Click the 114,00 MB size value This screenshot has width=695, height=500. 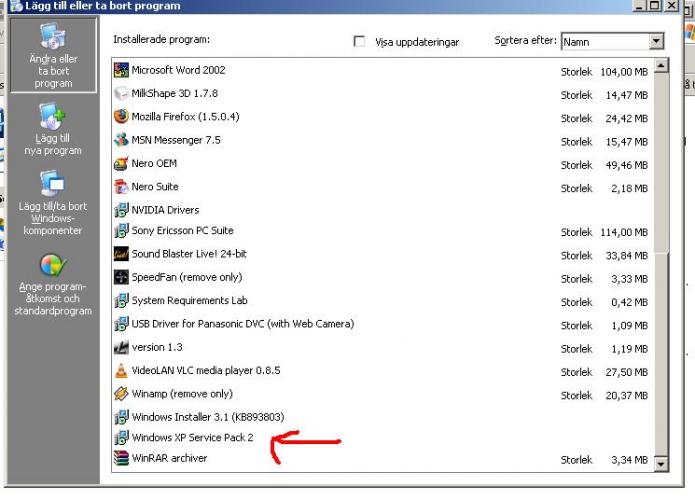point(624,232)
